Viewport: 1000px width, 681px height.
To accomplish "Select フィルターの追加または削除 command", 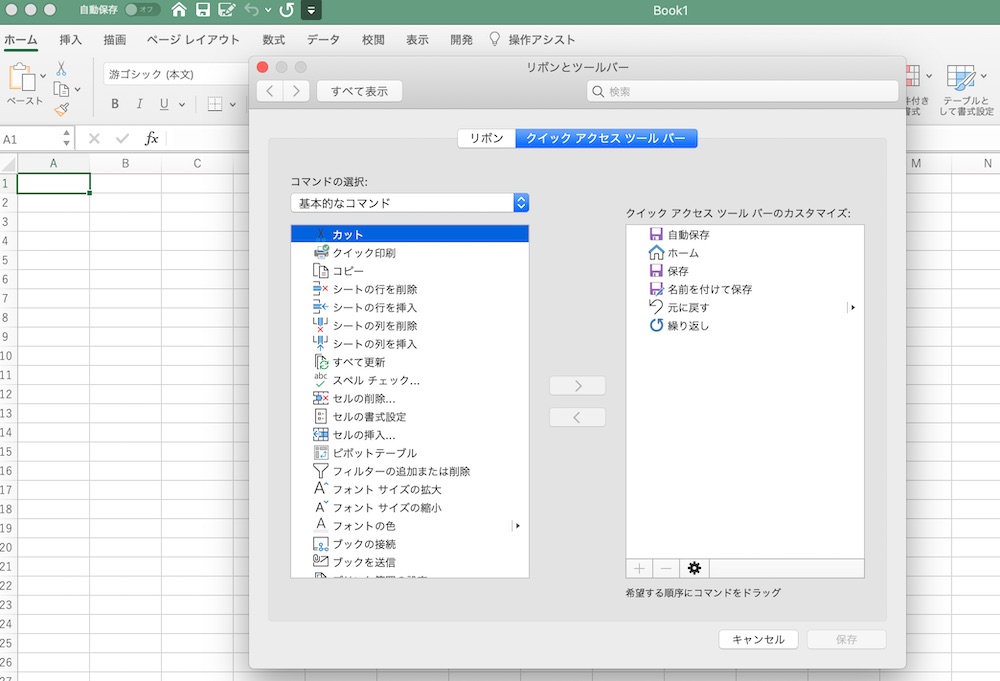I will [409, 471].
